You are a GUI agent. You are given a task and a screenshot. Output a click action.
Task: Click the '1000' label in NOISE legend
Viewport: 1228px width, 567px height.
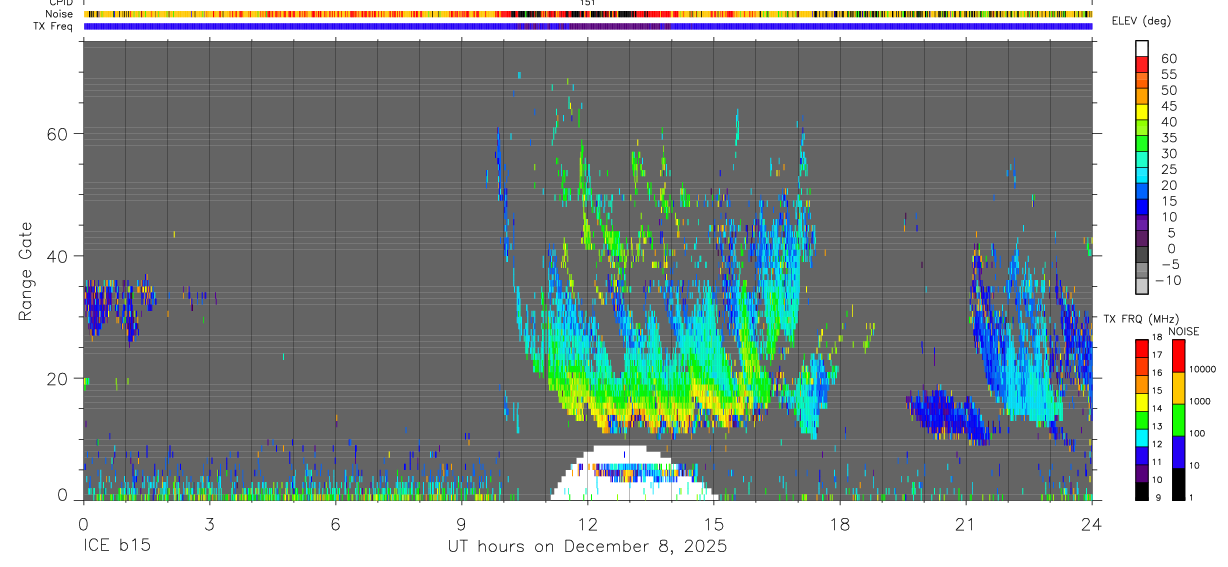(1199, 401)
